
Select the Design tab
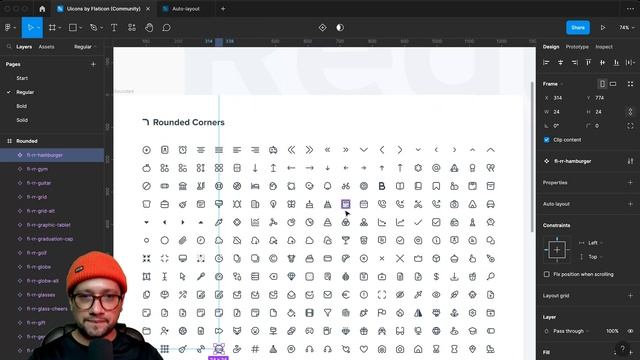[x=551, y=47]
